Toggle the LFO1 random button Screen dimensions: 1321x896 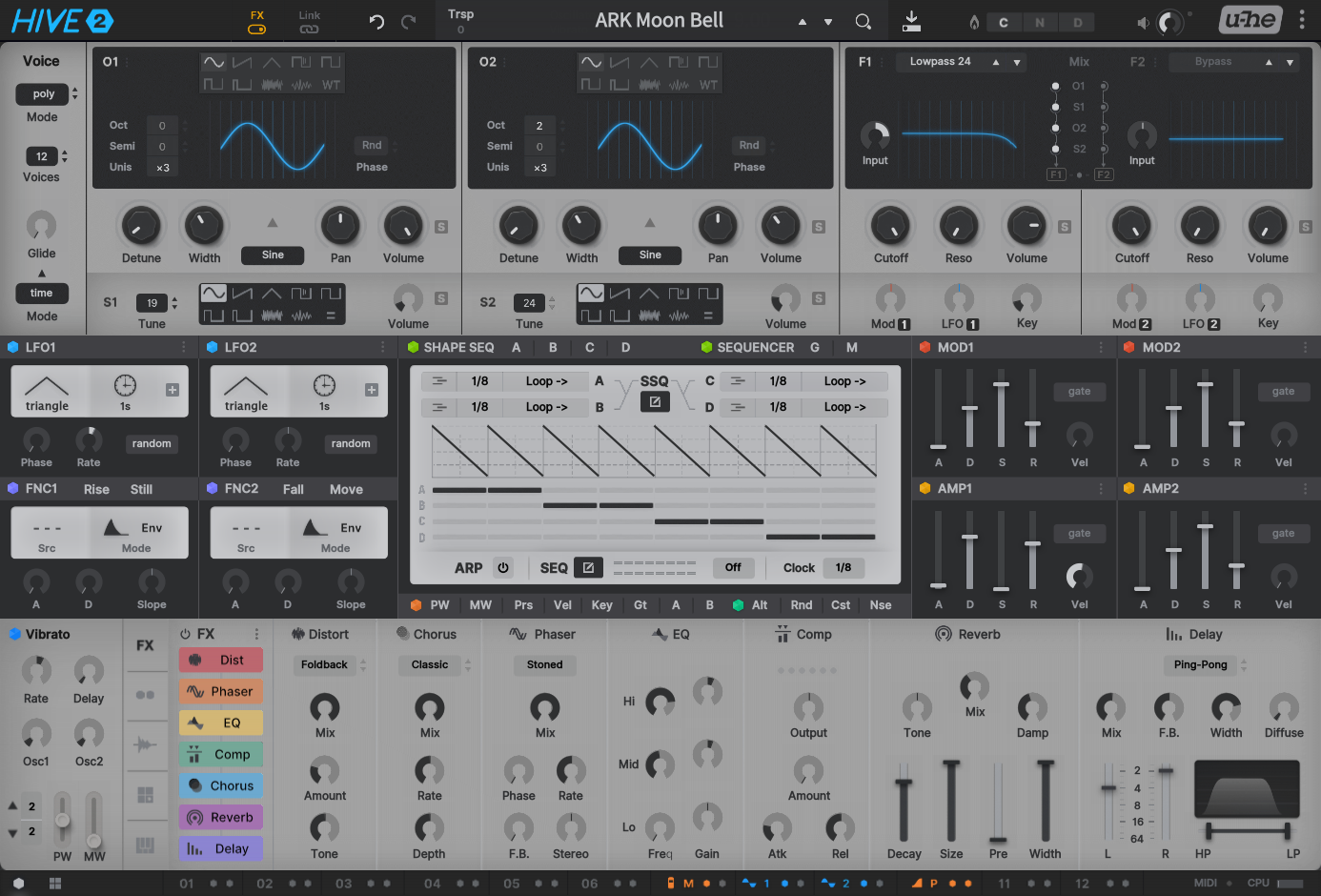pos(152,443)
